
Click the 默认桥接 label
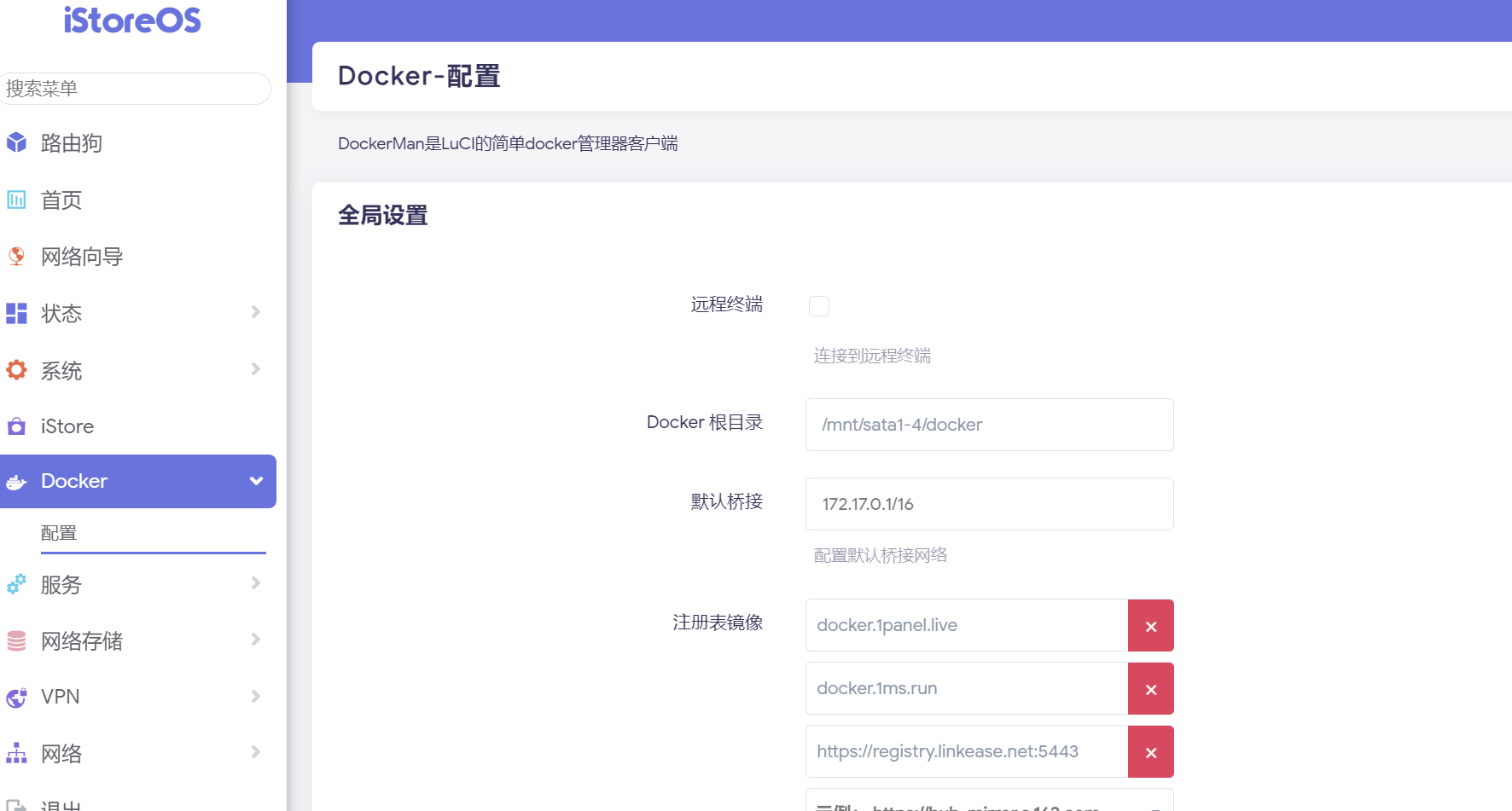[x=727, y=501]
